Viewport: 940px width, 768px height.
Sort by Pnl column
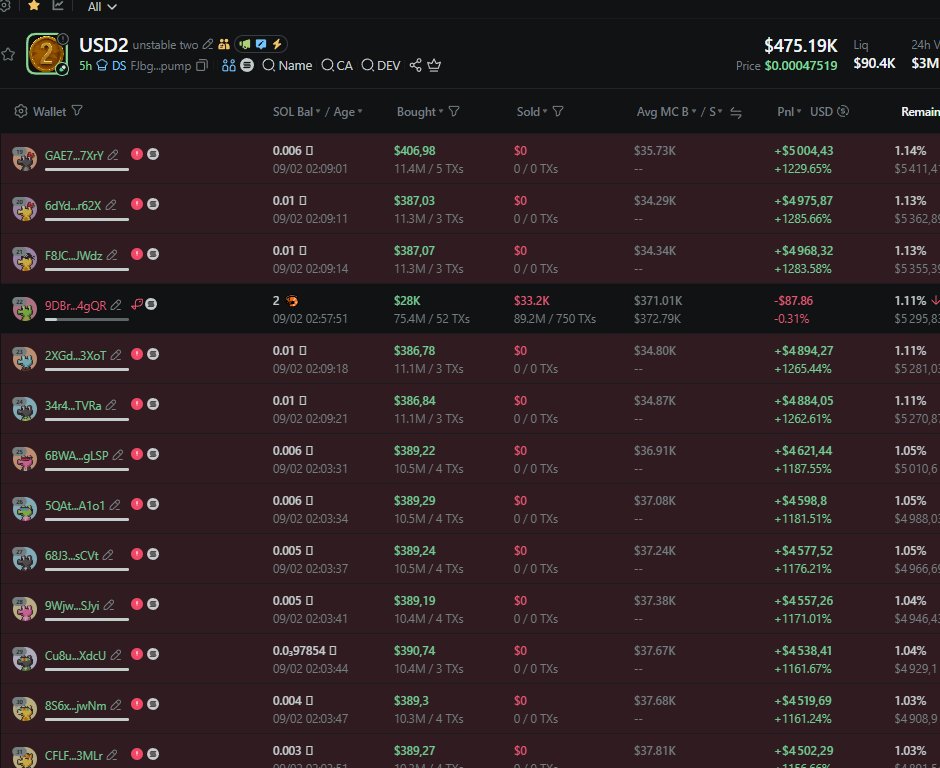789,112
